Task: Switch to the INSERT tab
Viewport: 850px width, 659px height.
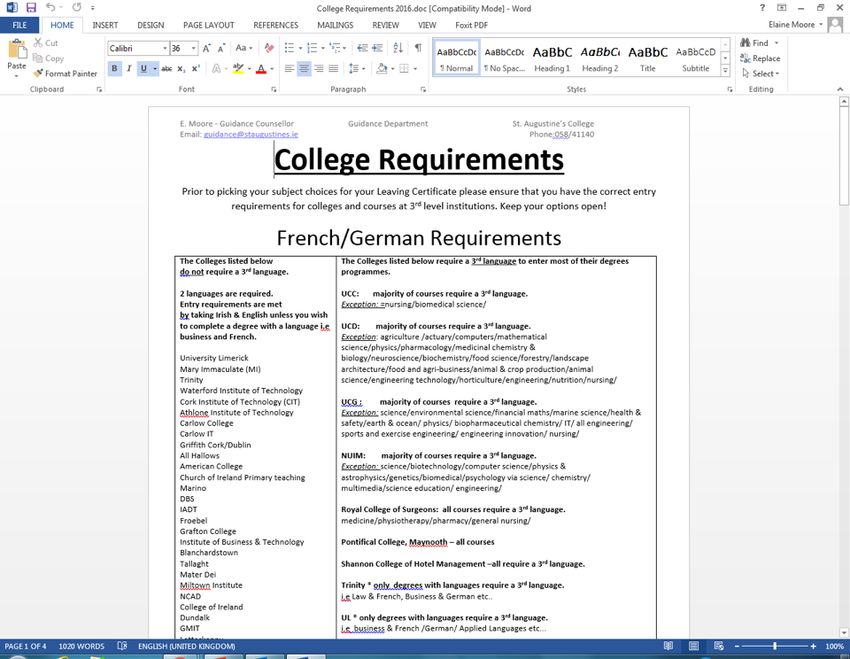Action: coord(105,25)
